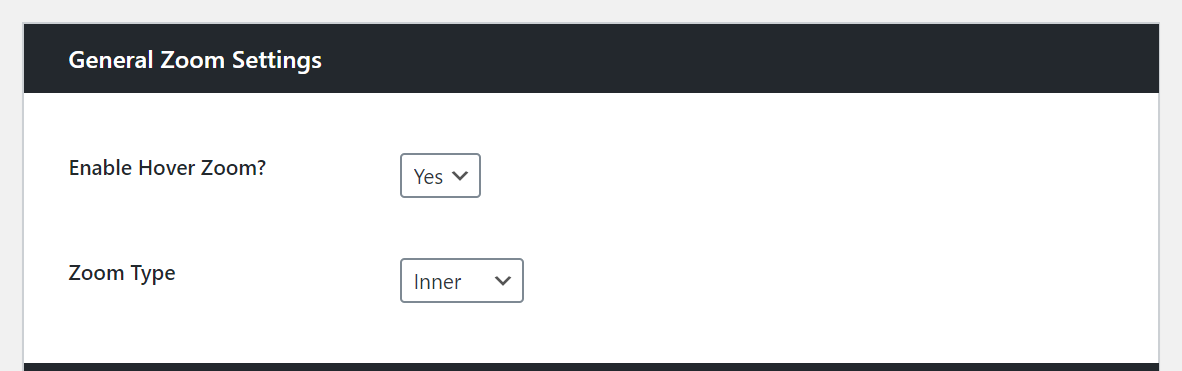This screenshot has height=371, width=1182.
Task: Click the Enable Hover Zoom? label
Action: [x=167, y=167]
